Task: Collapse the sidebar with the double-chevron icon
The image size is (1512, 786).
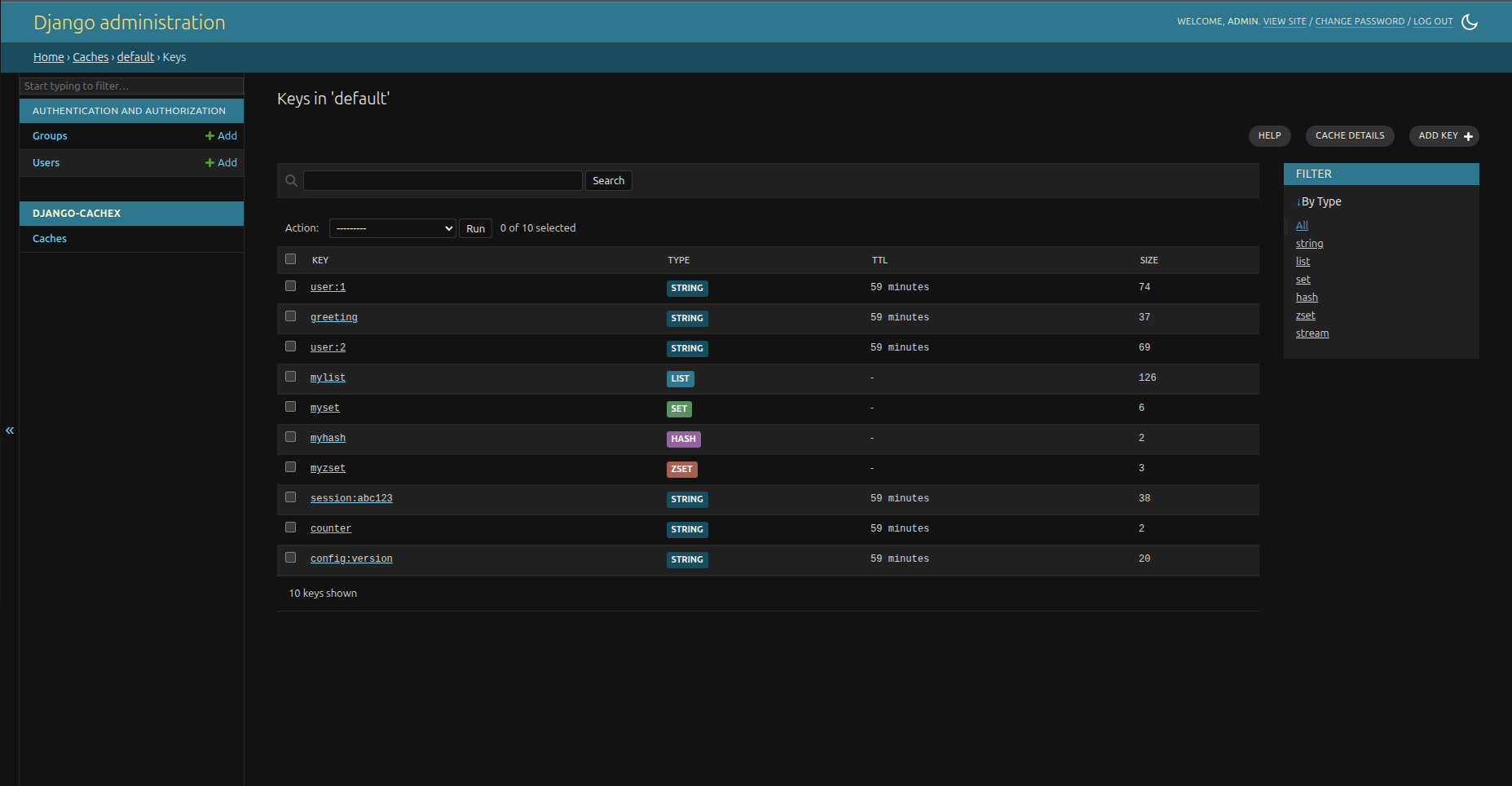Action: tap(10, 430)
